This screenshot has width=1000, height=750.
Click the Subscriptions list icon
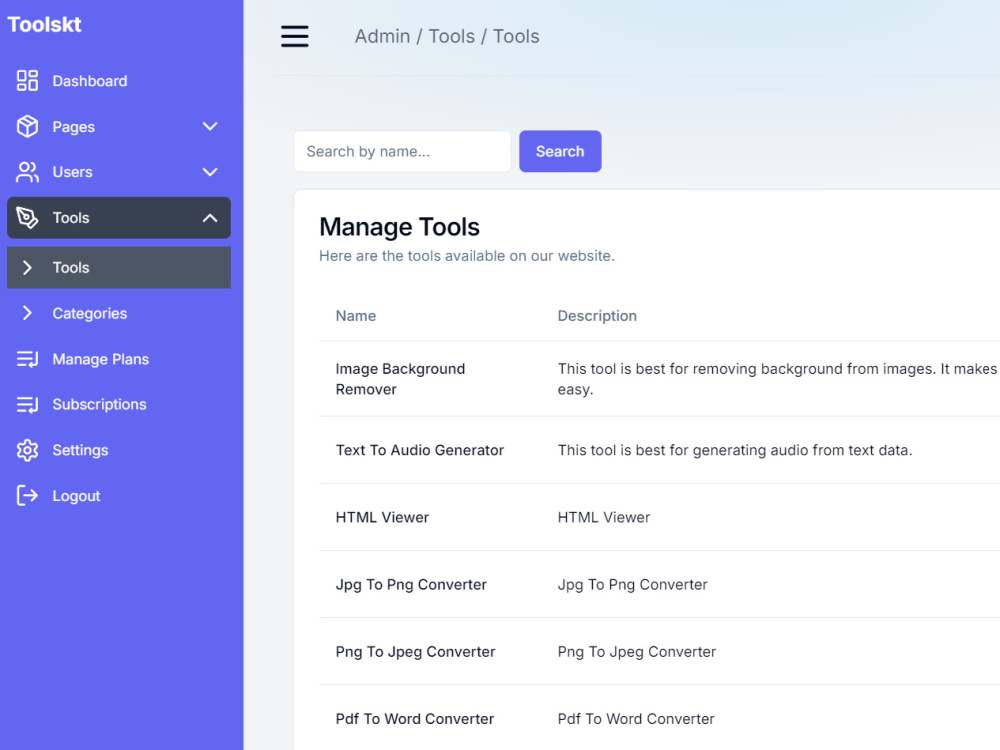click(x=27, y=404)
